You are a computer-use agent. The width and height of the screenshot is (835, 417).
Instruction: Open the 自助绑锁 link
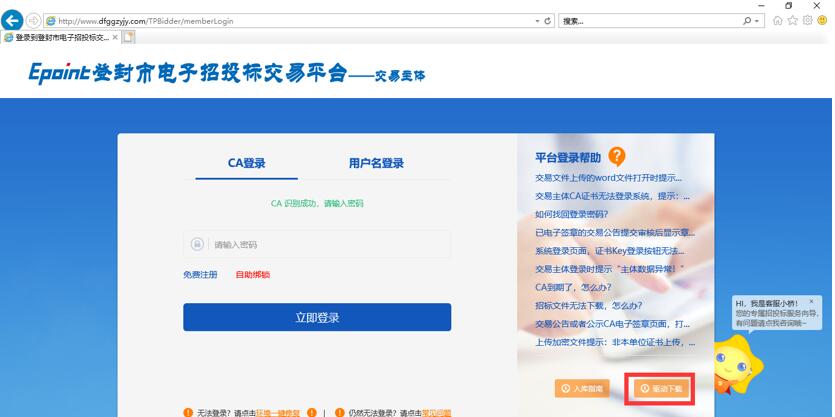252,274
